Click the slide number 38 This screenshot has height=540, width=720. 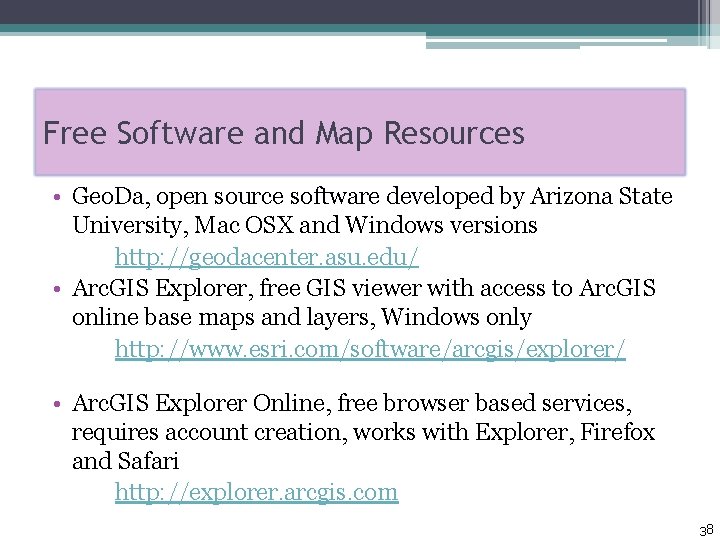[706, 530]
